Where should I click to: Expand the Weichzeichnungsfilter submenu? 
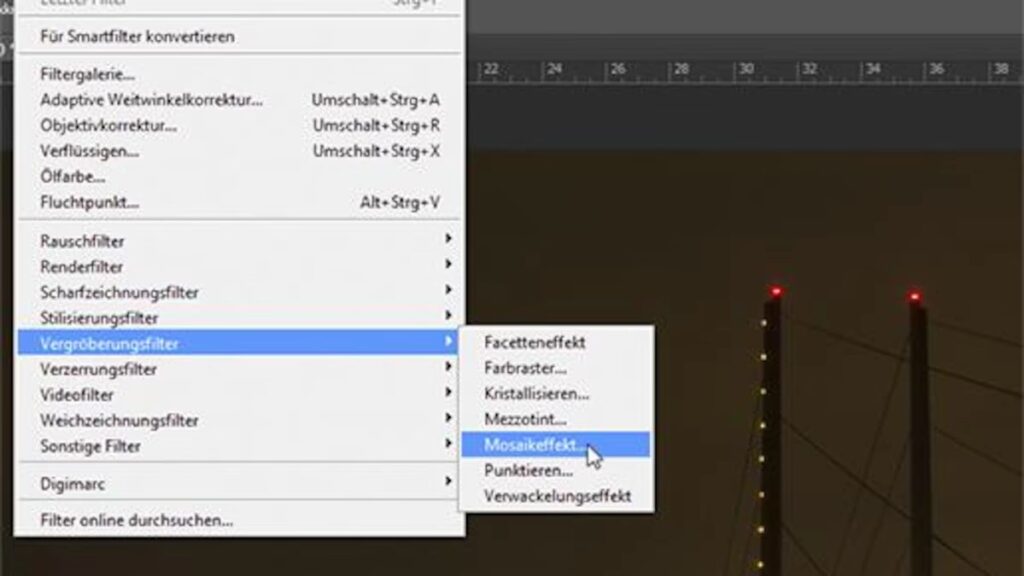click(119, 421)
